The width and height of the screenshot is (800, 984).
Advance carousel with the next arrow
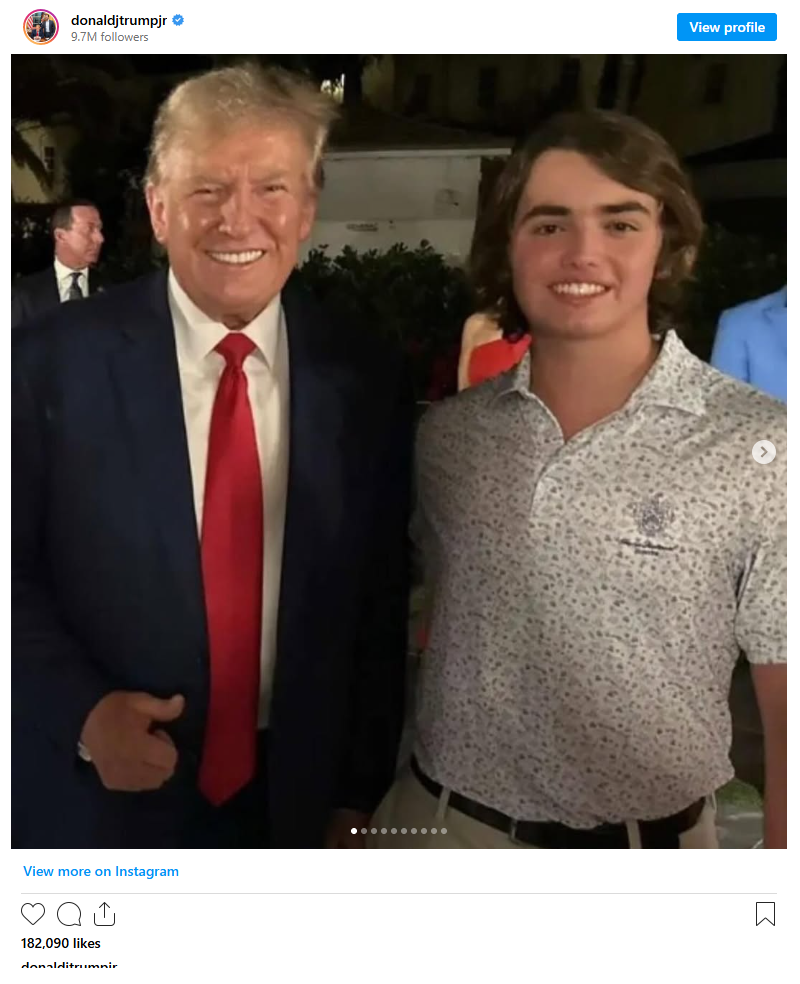pos(764,452)
